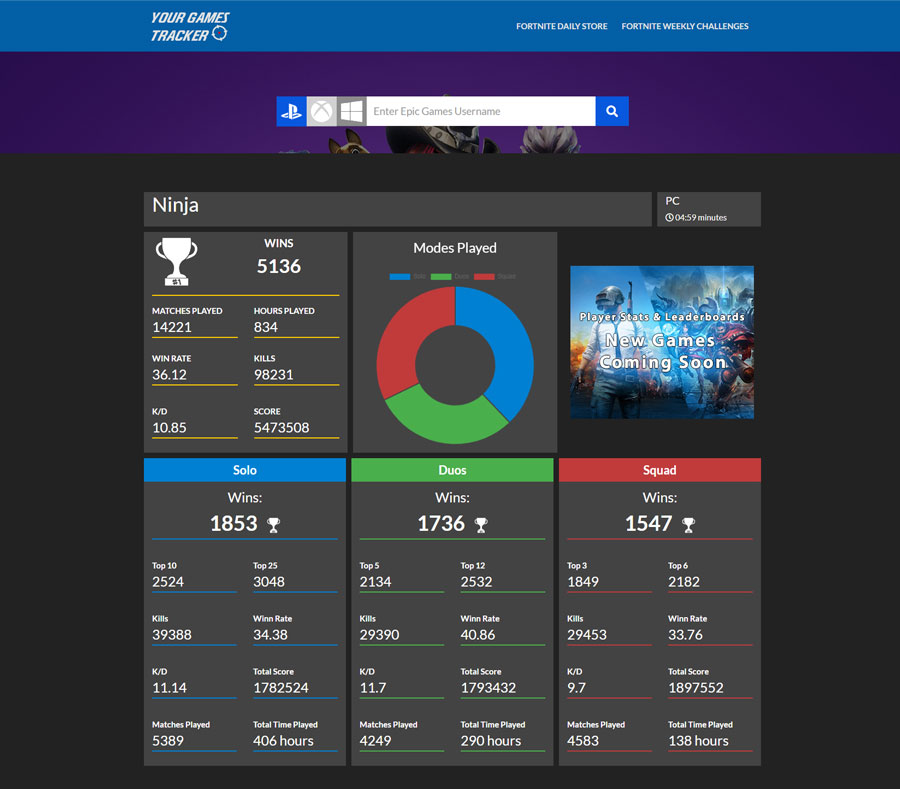Click Solo total score 1782524

pos(281,687)
